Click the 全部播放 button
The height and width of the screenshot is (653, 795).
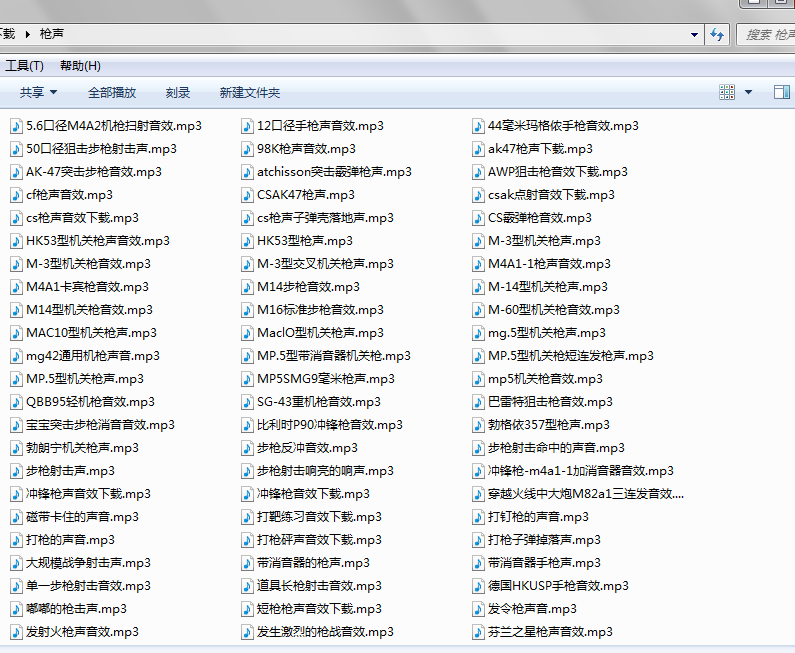[x=112, y=92]
